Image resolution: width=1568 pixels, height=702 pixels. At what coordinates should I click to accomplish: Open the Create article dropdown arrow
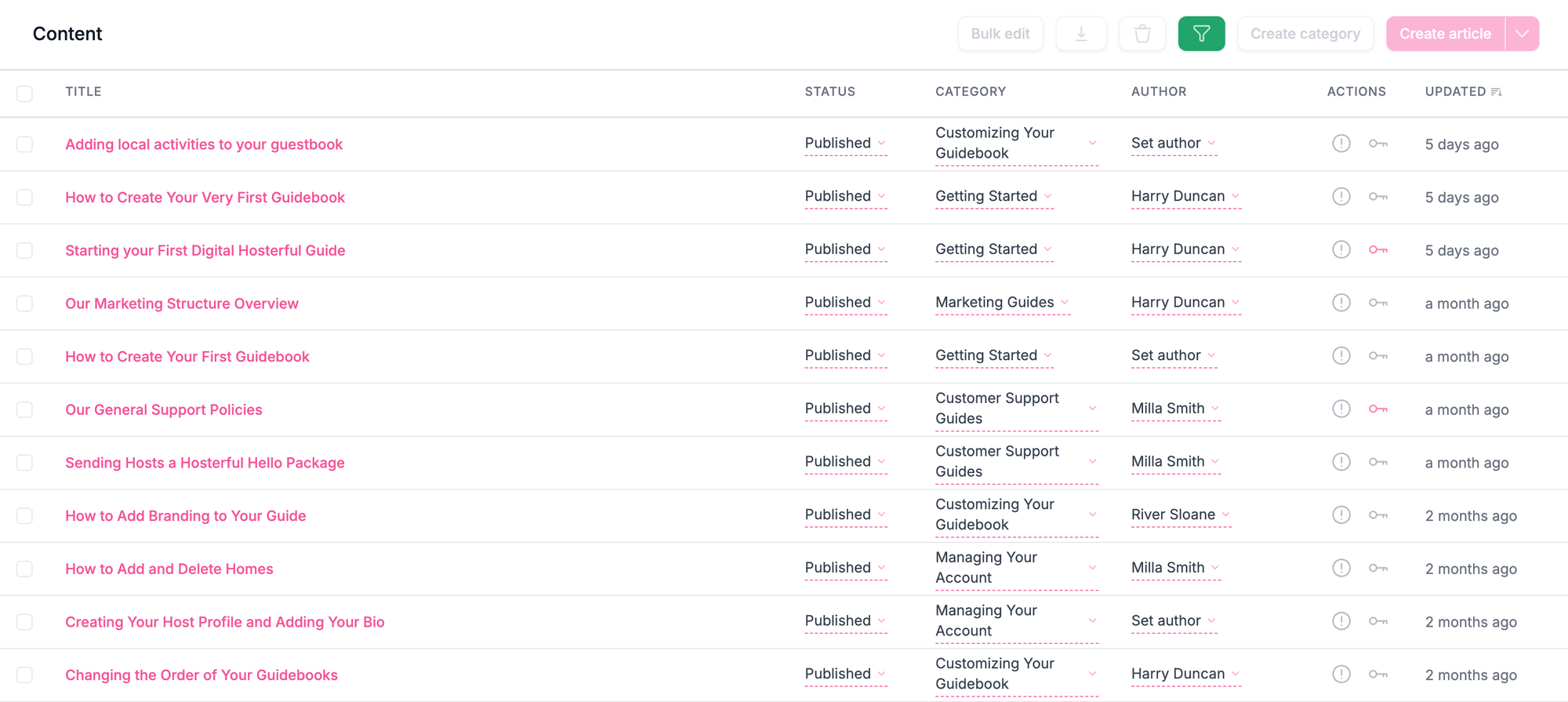point(1522,34)
